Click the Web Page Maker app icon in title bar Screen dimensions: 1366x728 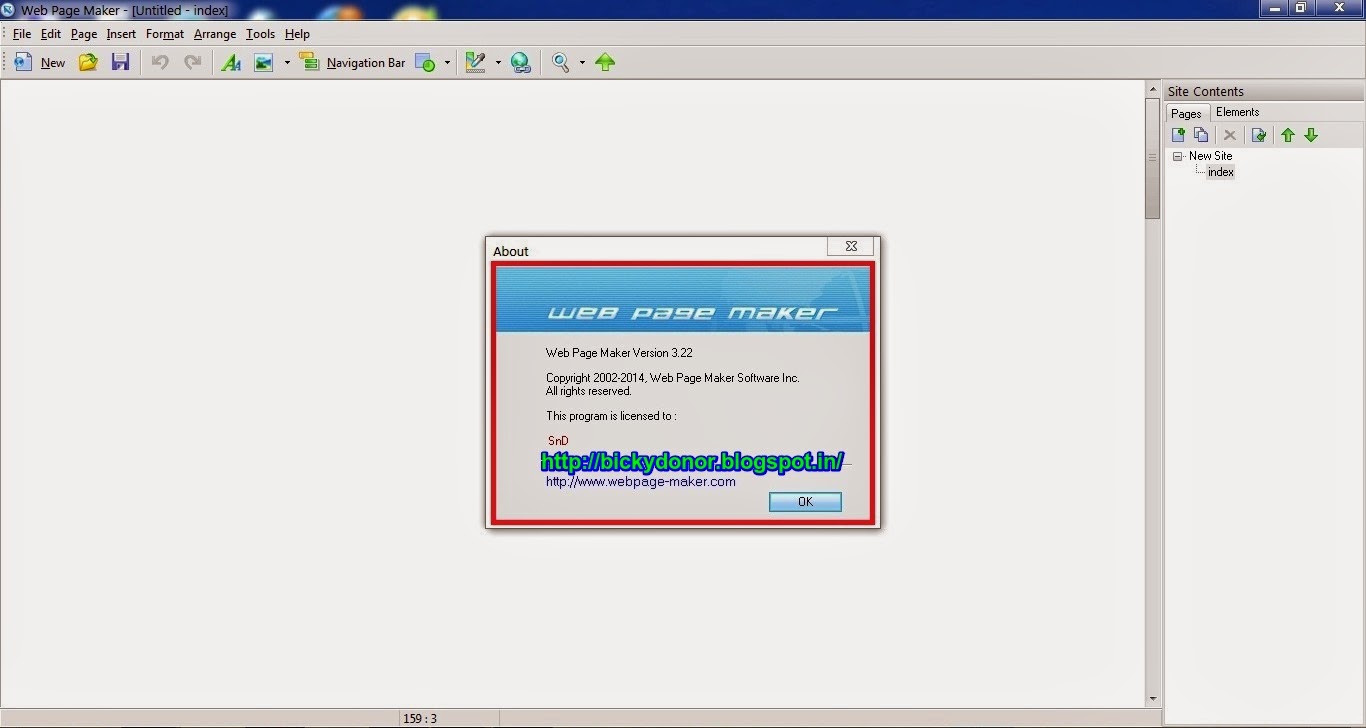point(9,10)
